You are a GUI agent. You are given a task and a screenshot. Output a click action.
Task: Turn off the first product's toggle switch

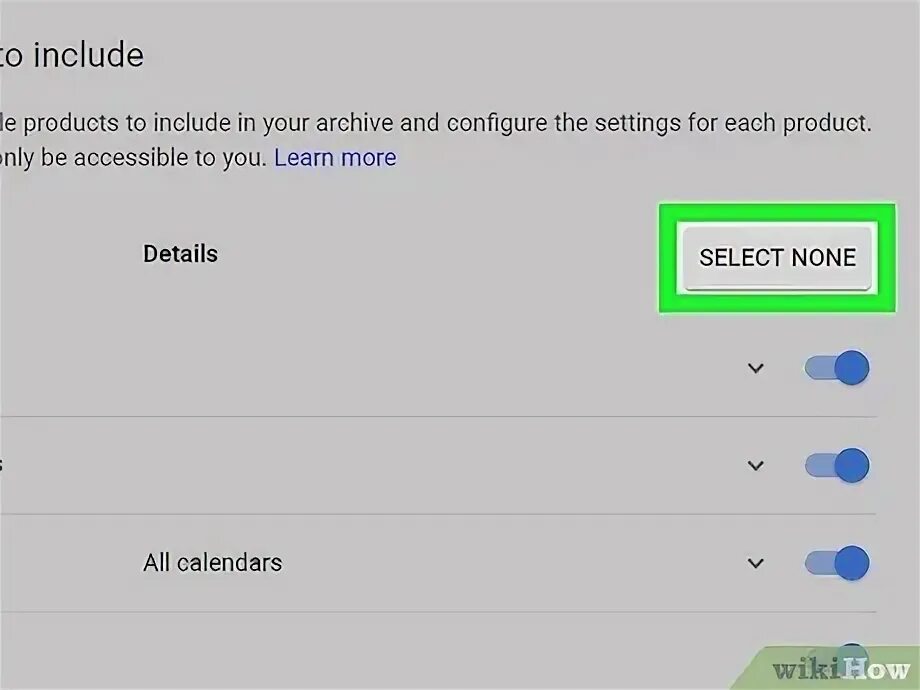[838, 369]
